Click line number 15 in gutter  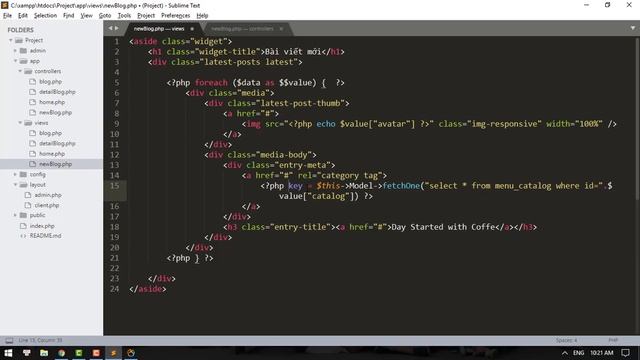click(x=115, y=186)
